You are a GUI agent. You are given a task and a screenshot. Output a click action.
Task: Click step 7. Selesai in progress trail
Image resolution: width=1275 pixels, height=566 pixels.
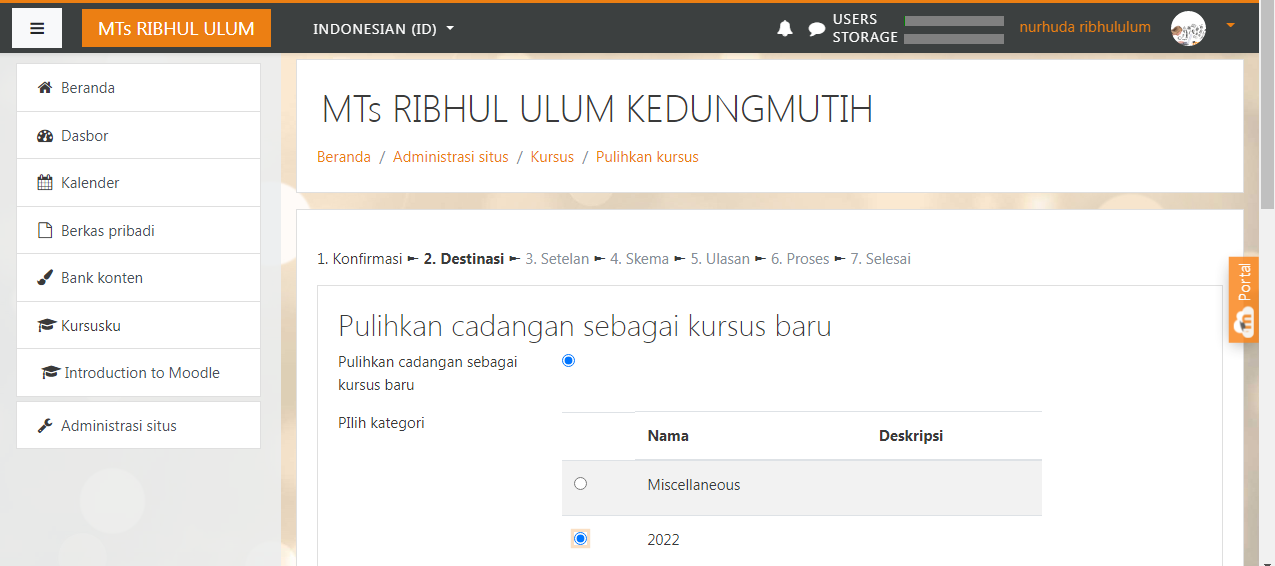click(881, 259)
